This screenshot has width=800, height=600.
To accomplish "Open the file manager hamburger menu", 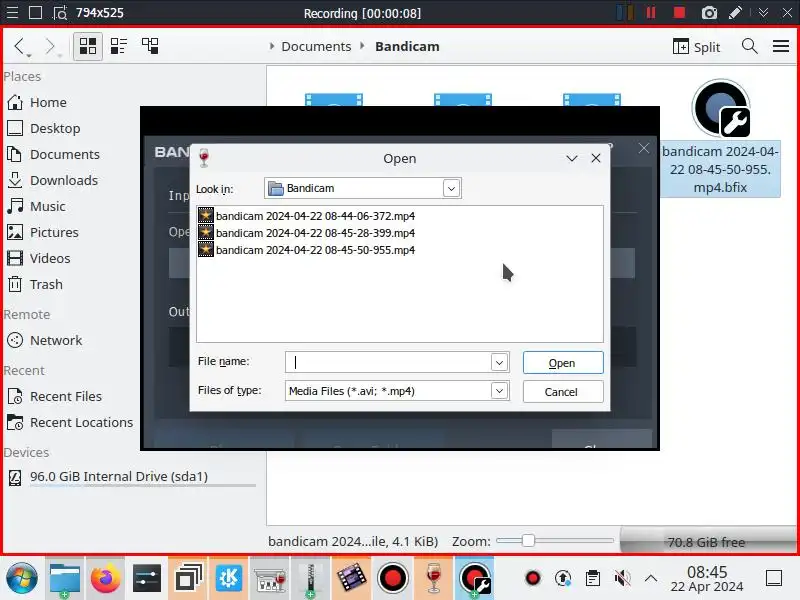I will point(781,46).
